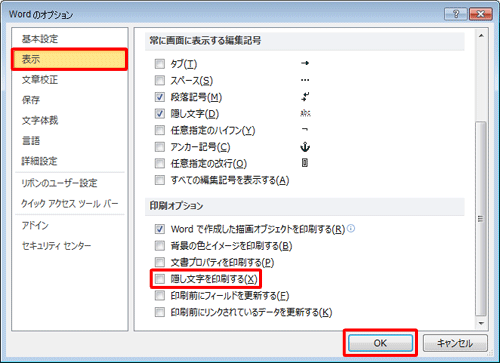Image resolution: width=500 pixels, height=363 pixels.
Task: Check 任意指定の改行(O) option
Action: [160, 163]
